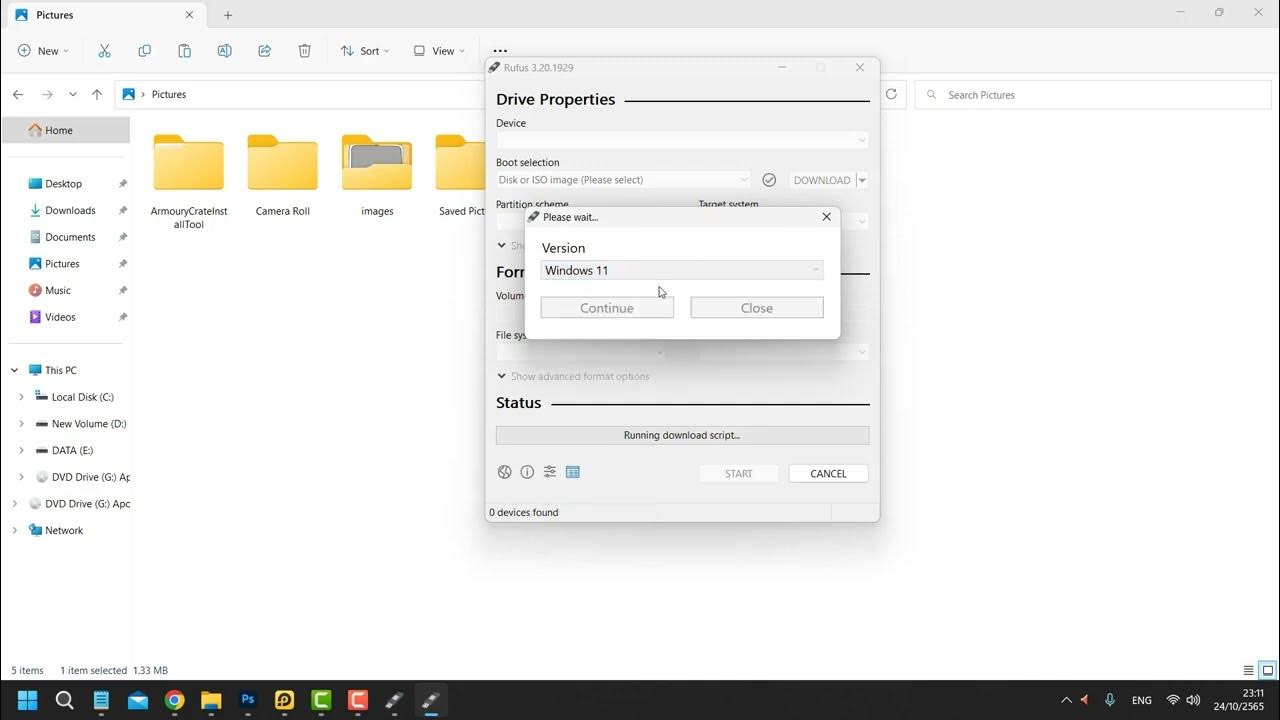The image size is (1280, 720).
Task: Select Home in the navigation pane
Action: click(x=66, y=130)
